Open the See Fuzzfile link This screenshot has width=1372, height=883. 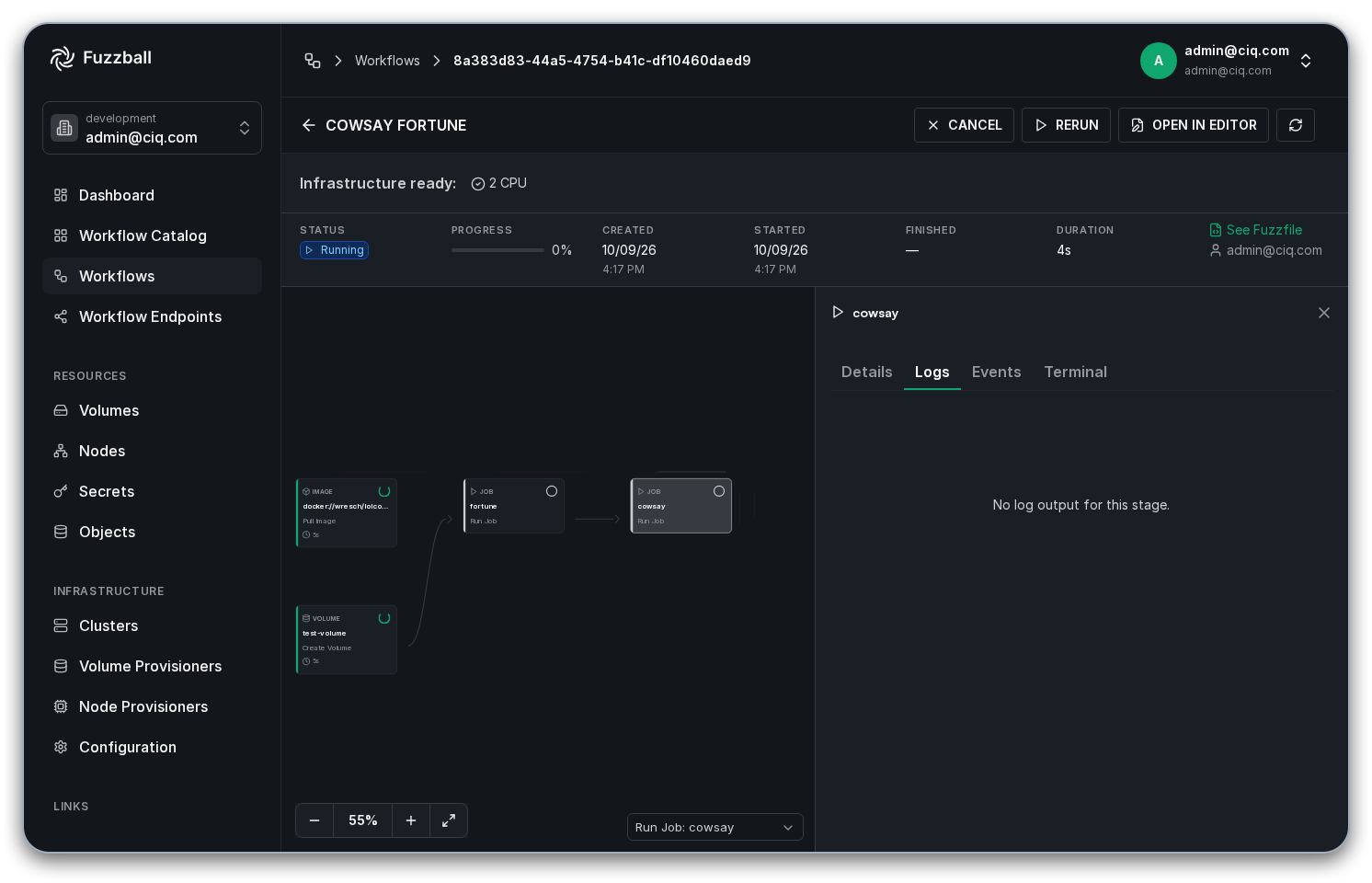pos(1256,230)
